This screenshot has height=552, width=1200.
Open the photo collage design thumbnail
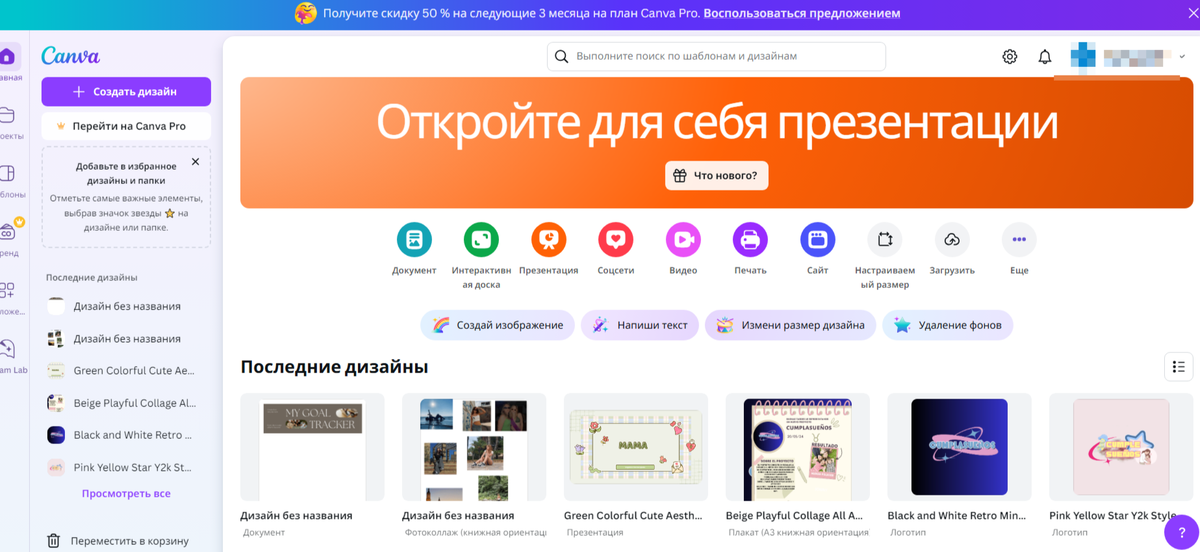point(474,447)
